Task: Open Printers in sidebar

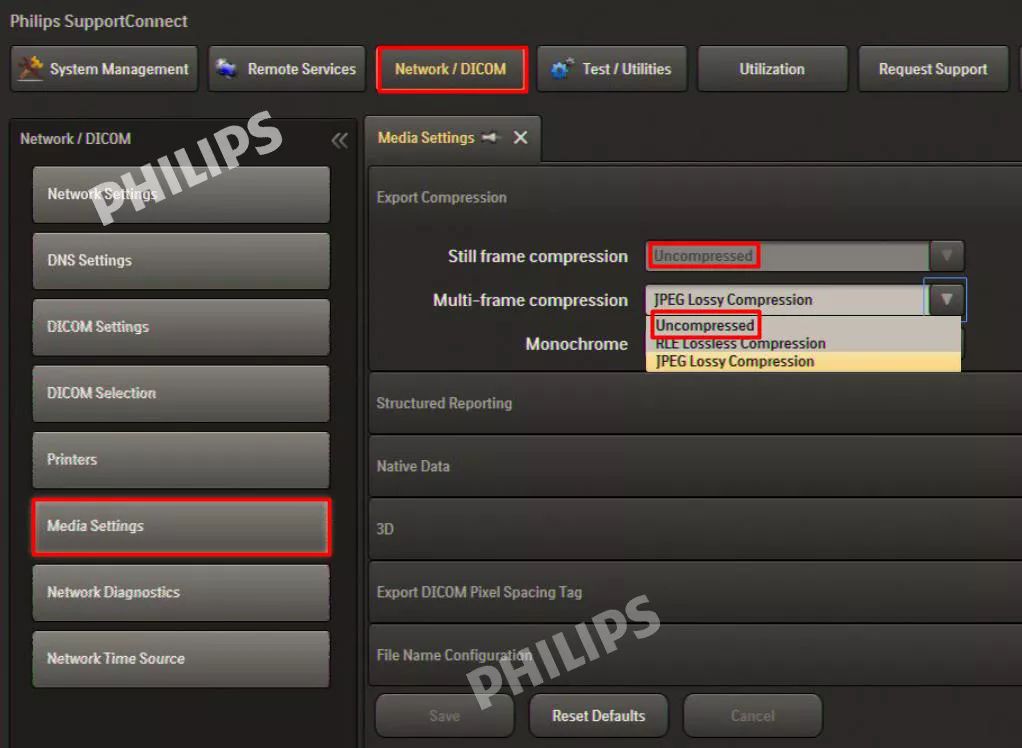Action: [181, 459]
